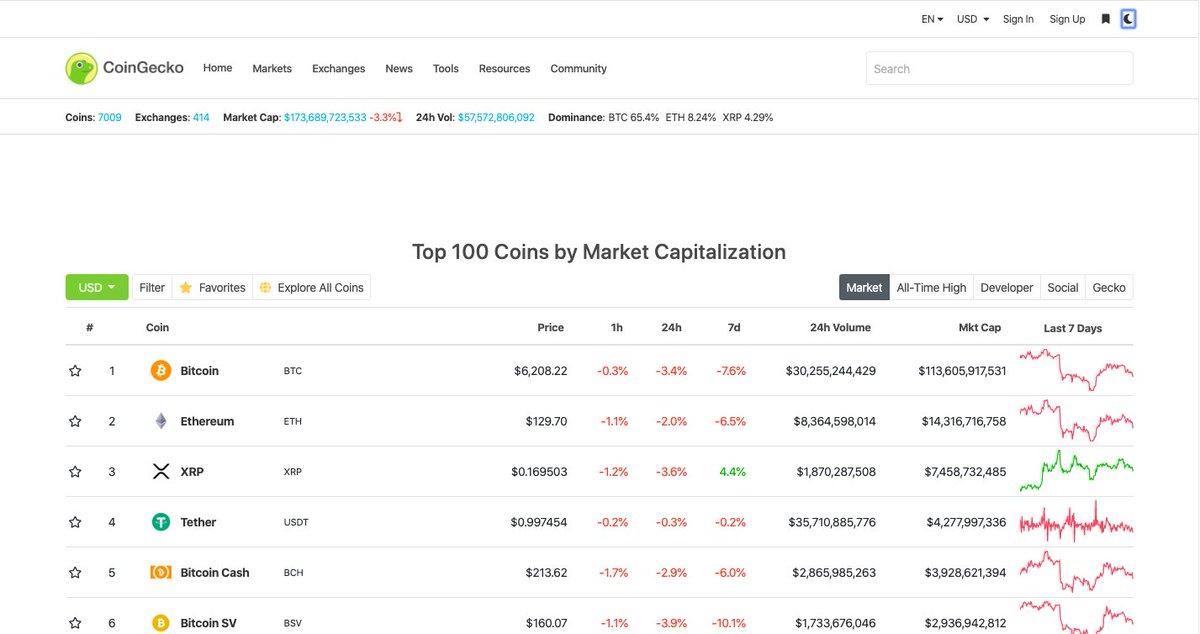The image size is (1200, 634).
Task: Sort by Mkt Cap column header
Action: [979, 328]
